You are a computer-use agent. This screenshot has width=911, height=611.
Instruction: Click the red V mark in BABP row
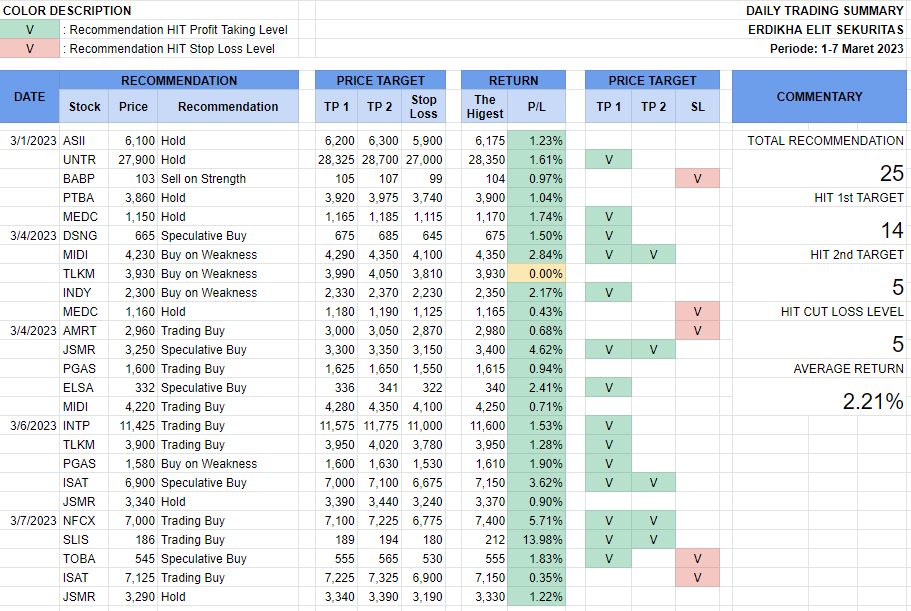[697, 179]
